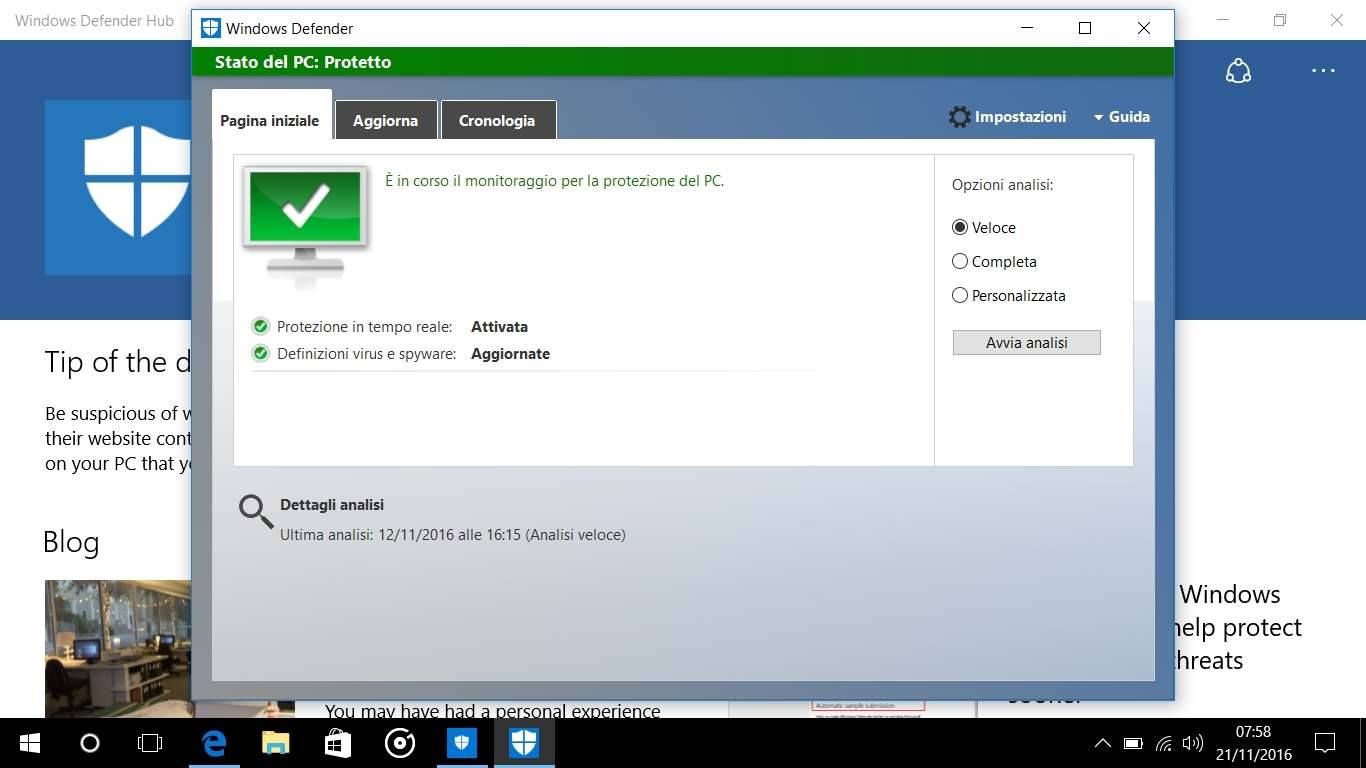
Task: Open the Groove Music taskbar icon
Action: click(x=400, y=743)
